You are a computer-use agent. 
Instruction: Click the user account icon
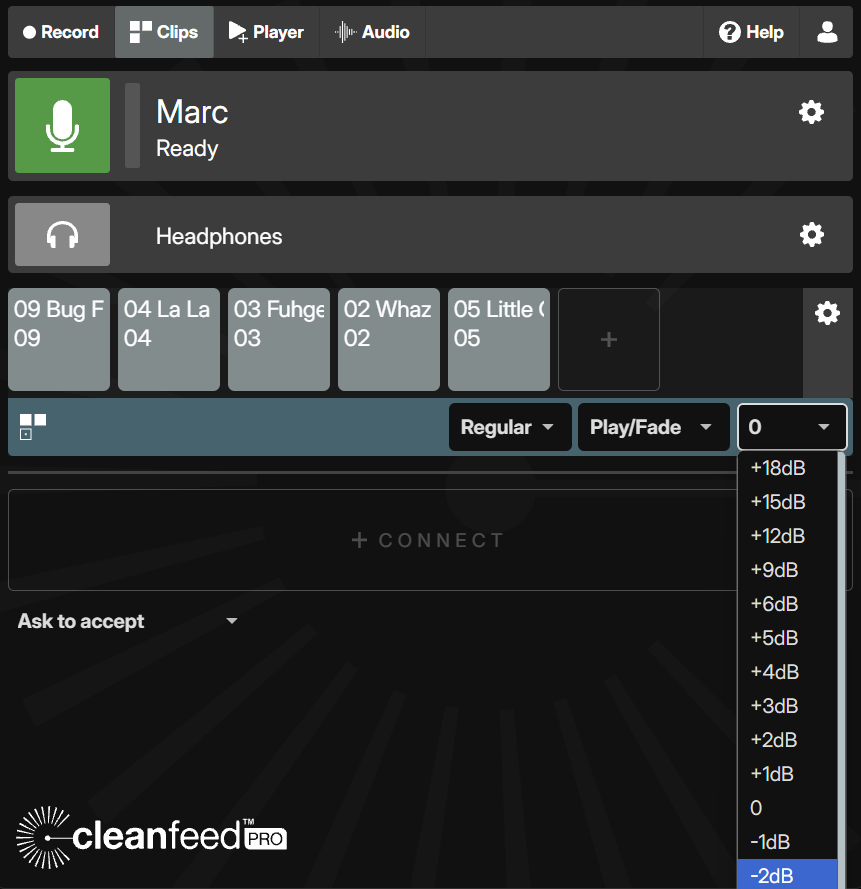pyautogui.click(x=826, y=31)
